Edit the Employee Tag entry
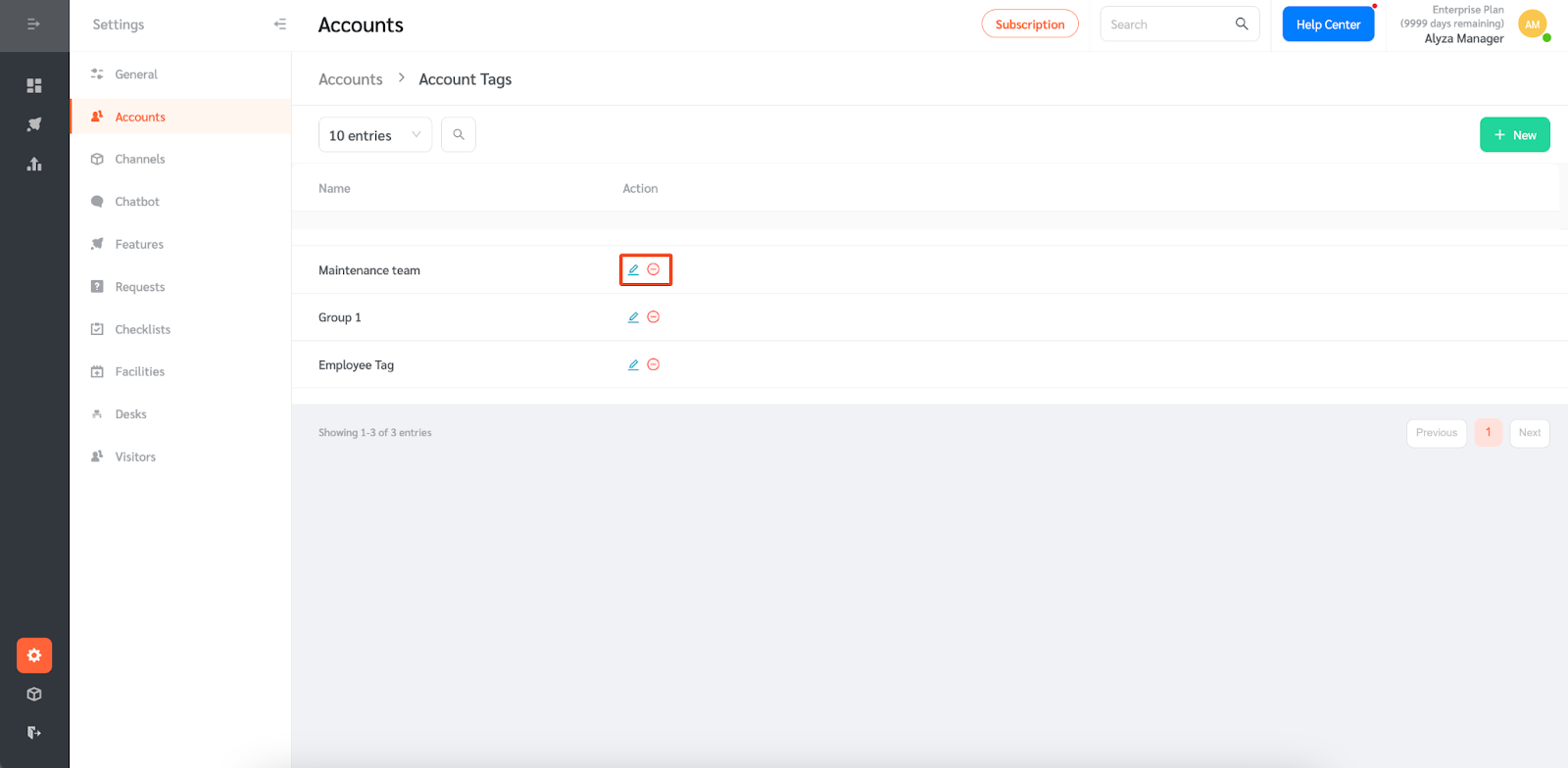This screenshot has width=1568, height=768. click(633, 364)
